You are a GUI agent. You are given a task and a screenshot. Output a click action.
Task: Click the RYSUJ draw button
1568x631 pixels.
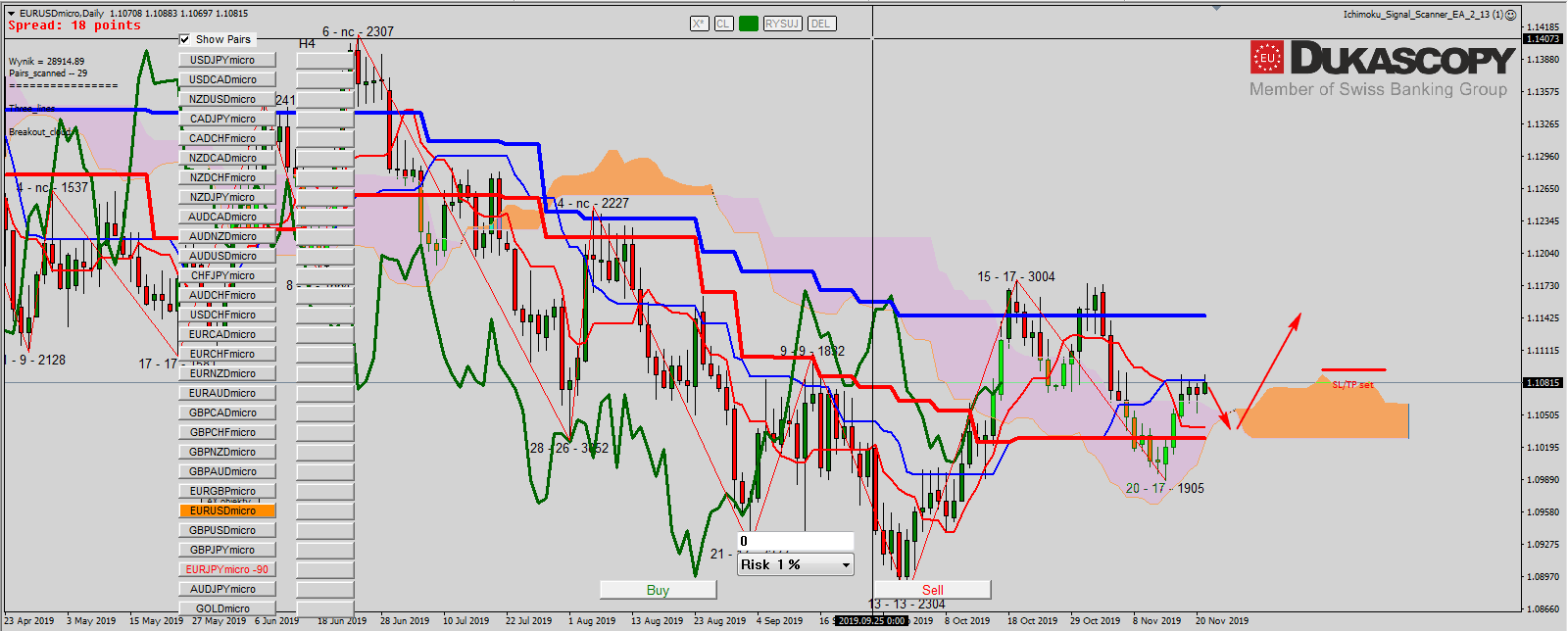(x=782, y=24)
